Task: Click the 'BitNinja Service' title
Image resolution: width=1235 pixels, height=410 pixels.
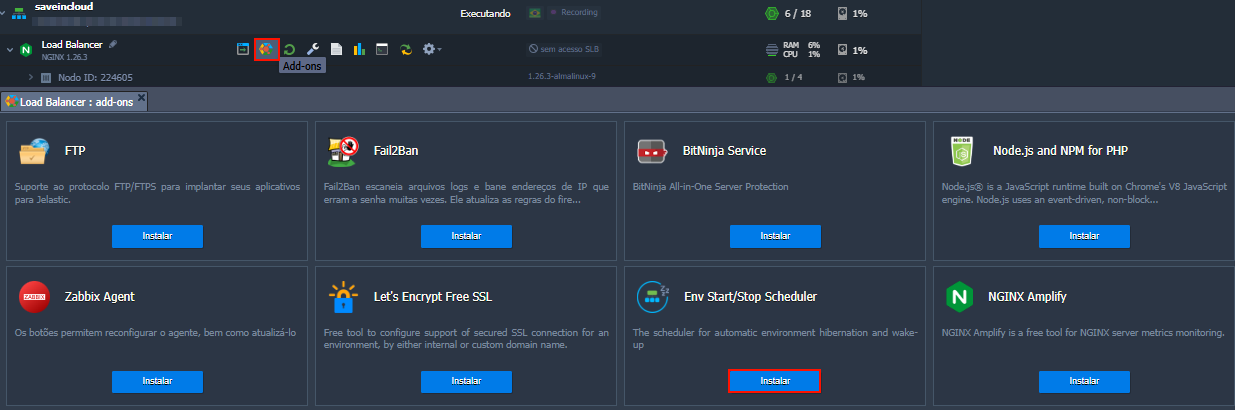Action: click(x=724, y=151)
